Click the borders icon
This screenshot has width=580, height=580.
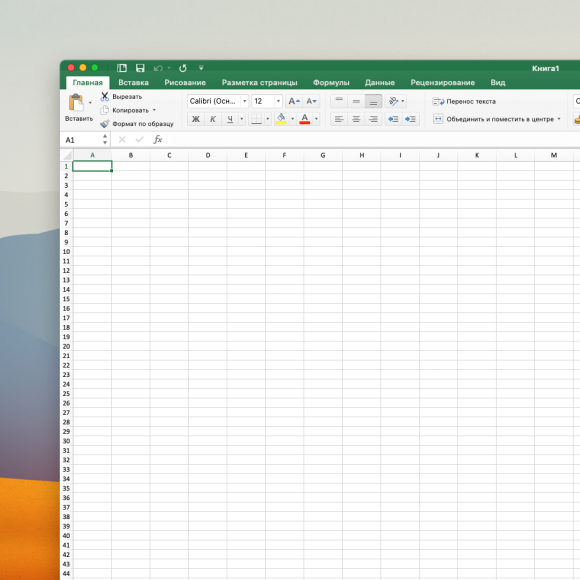tap(256, 119)
